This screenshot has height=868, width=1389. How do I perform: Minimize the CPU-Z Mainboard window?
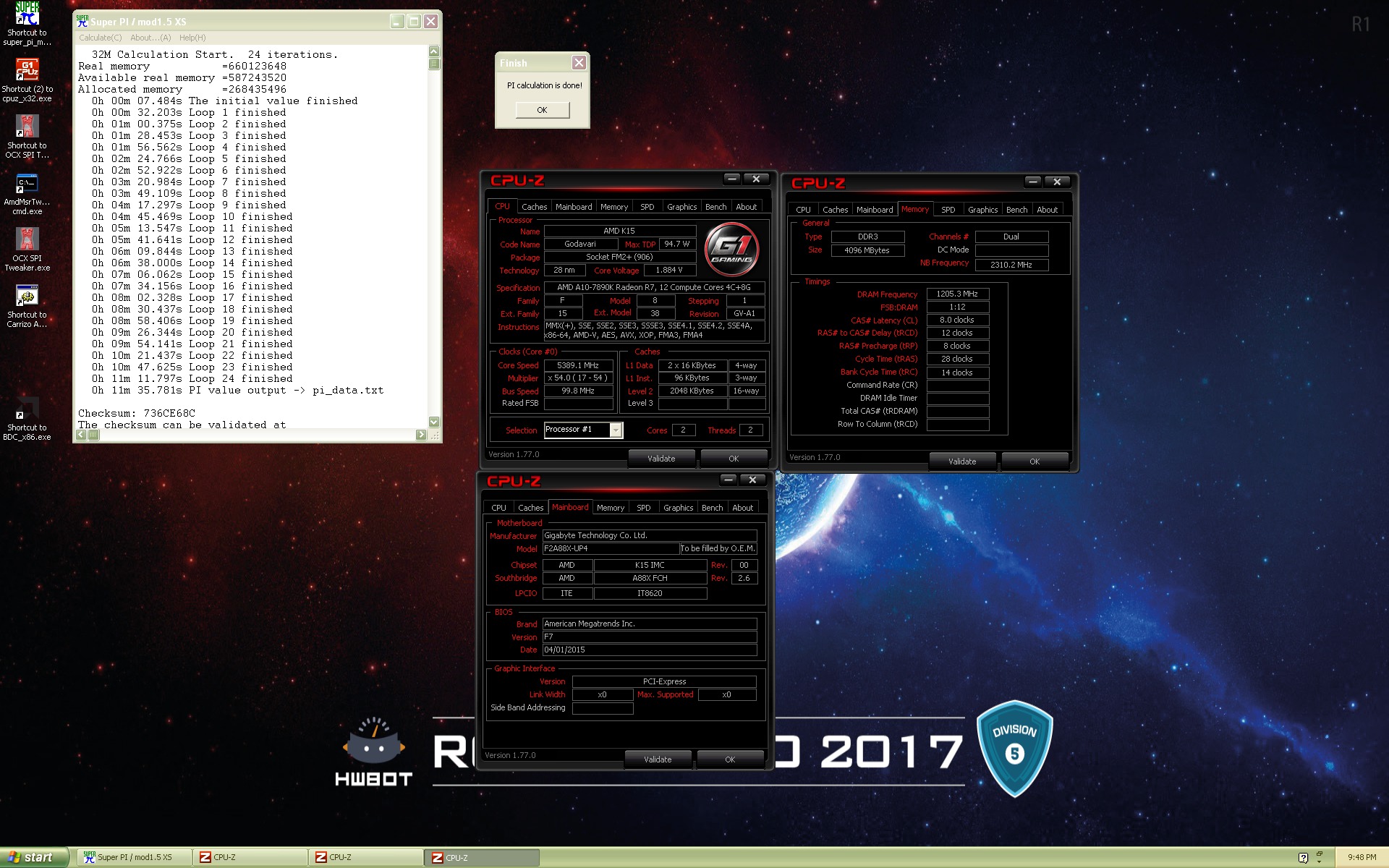pos(729,480)
